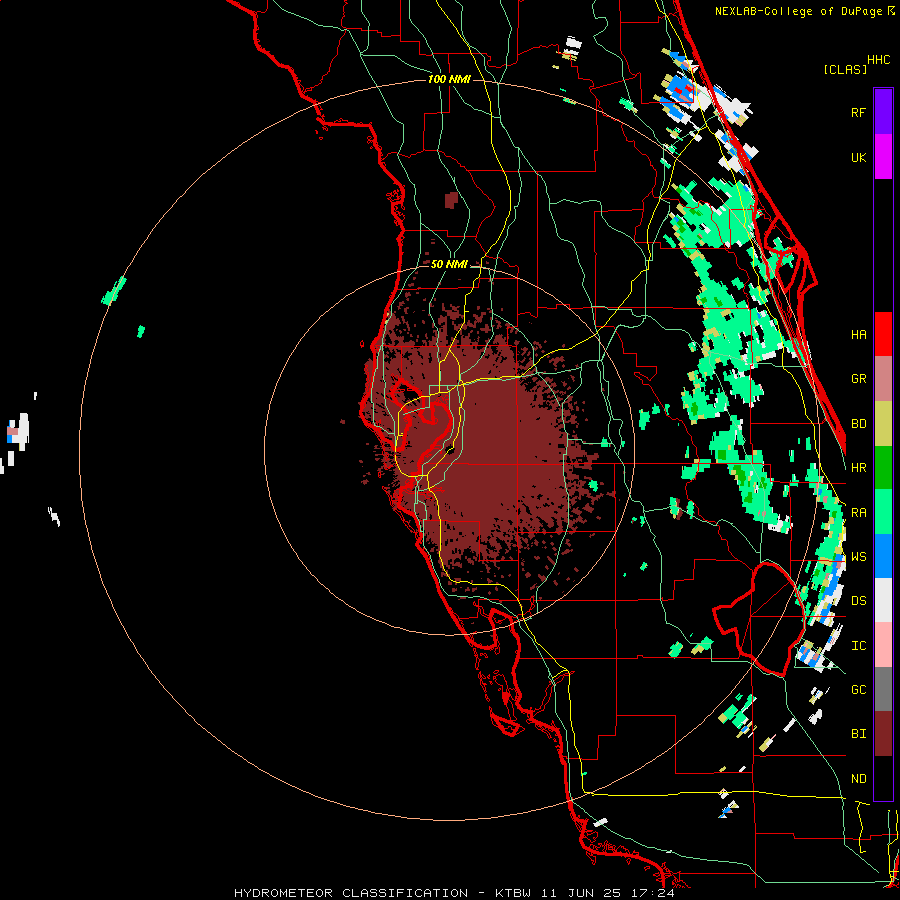The width and height of the screenshot is (900, 900).
Task: Click the 50 NMI range ring label
Action: (x=449, y=264)
